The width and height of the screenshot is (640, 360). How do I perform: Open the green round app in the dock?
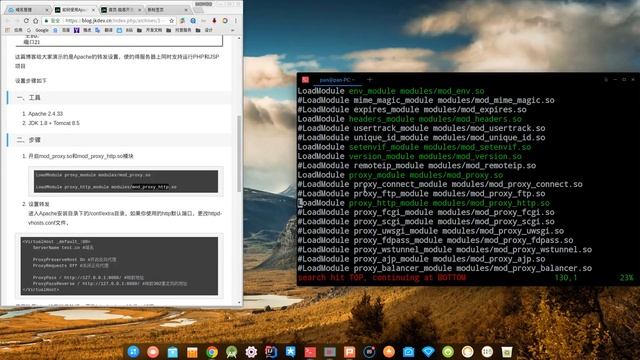(x=448, y=352)
